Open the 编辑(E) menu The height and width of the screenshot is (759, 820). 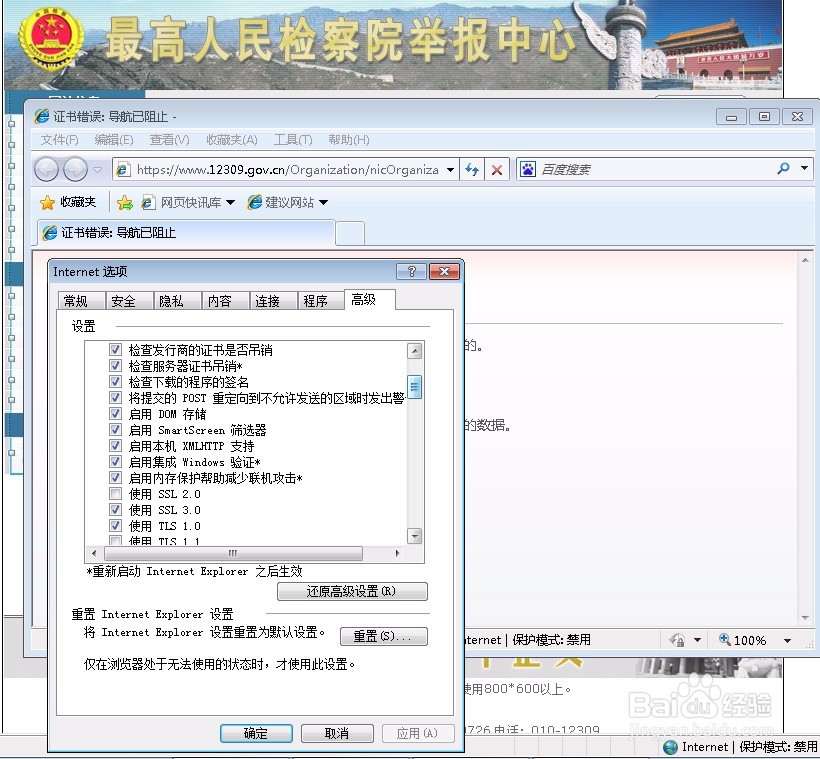pyautogui.click(x=114, y=140)
